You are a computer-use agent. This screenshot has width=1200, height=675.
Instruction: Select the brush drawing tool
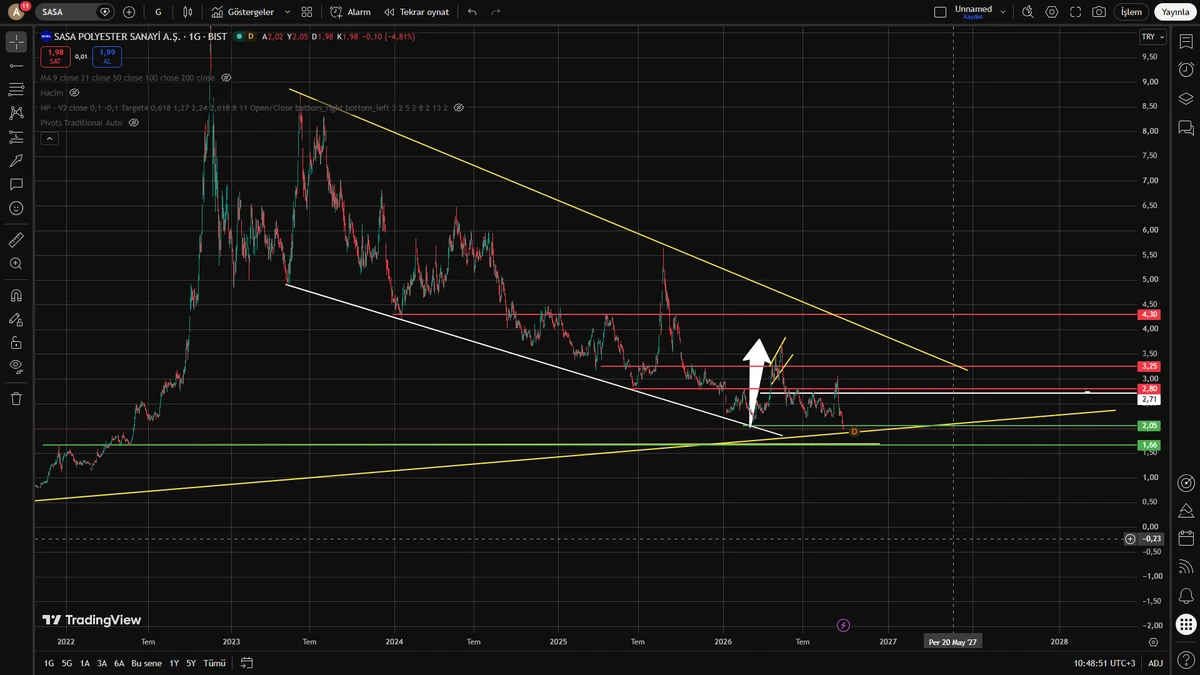click(x=16, y=161)
